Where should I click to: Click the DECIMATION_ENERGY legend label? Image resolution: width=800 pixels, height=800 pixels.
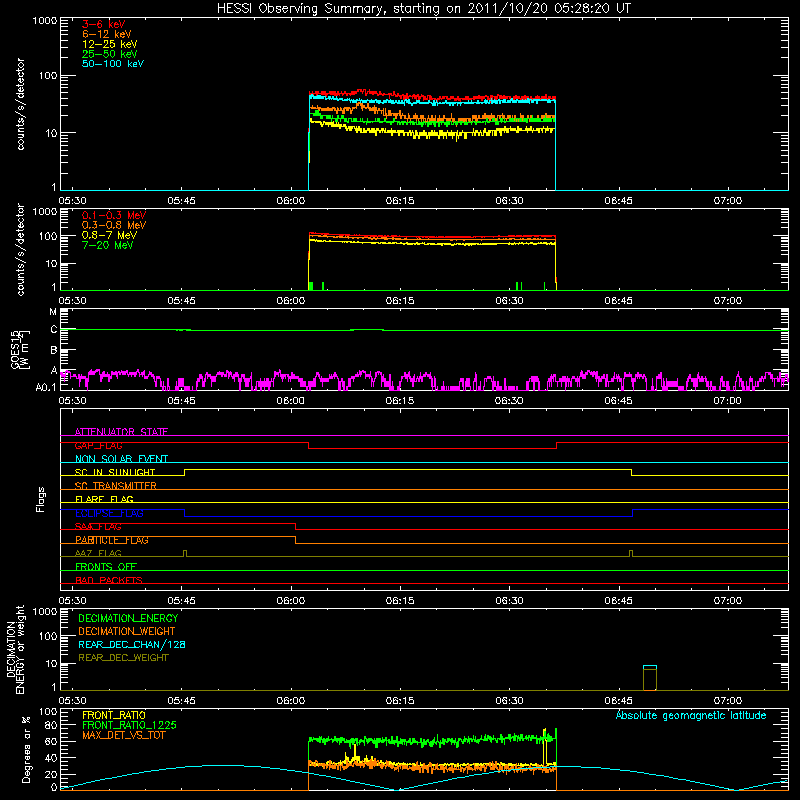click(128, 618)
